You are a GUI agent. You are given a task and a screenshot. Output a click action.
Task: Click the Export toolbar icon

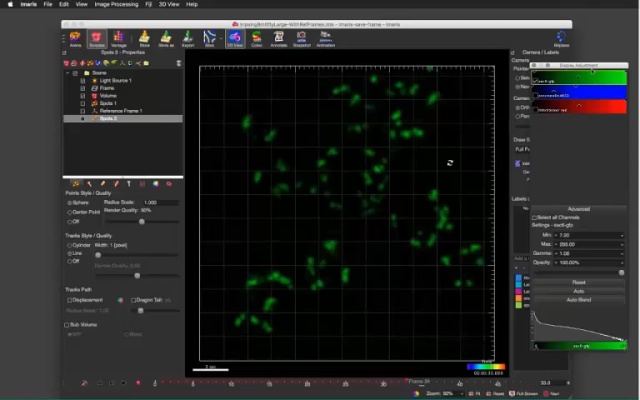click(x=187, y=39)
